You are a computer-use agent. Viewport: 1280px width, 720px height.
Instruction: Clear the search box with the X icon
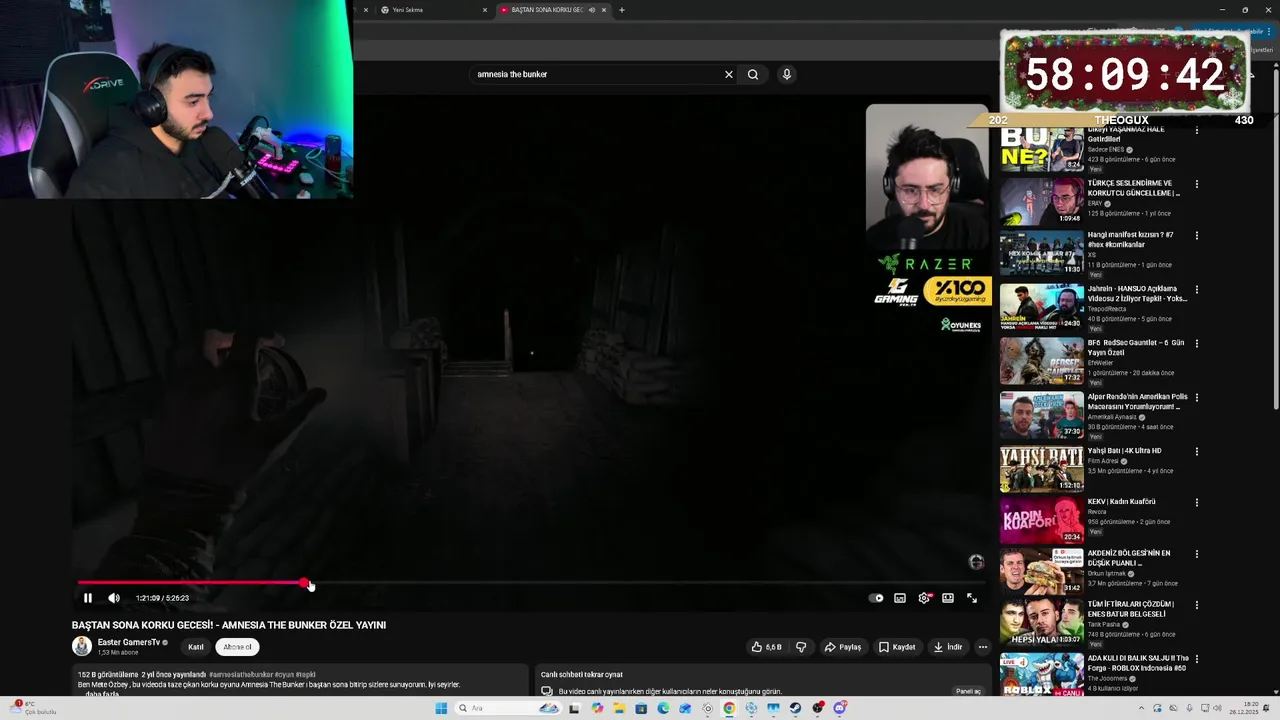[729, 74]
